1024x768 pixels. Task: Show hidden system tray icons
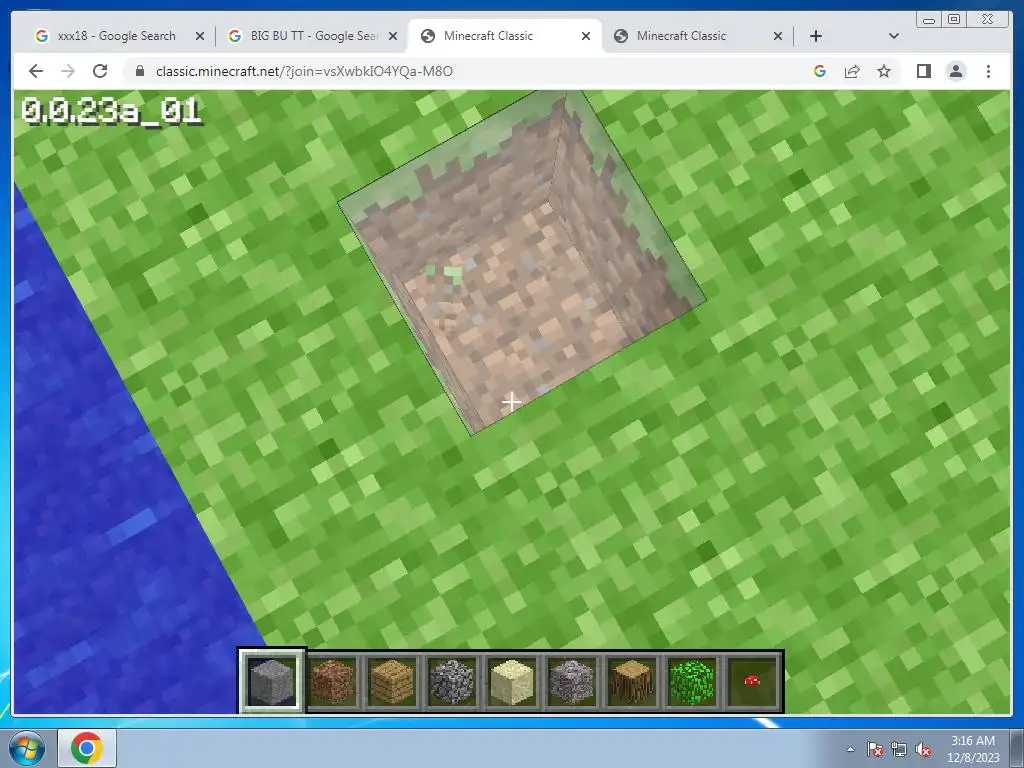coord(850,749)
